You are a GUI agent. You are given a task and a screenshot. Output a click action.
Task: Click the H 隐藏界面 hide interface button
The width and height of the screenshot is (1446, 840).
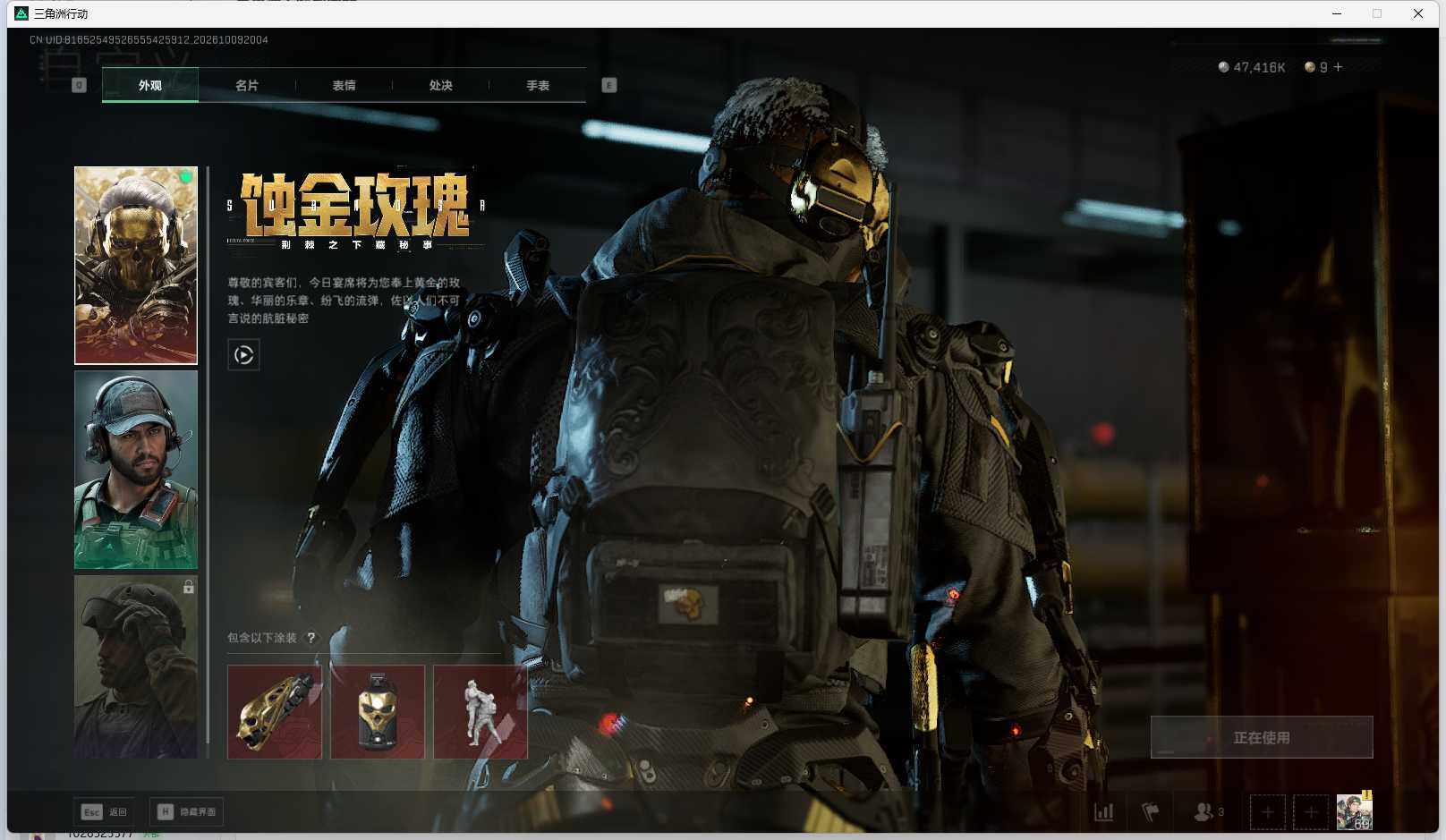(187, 811)
